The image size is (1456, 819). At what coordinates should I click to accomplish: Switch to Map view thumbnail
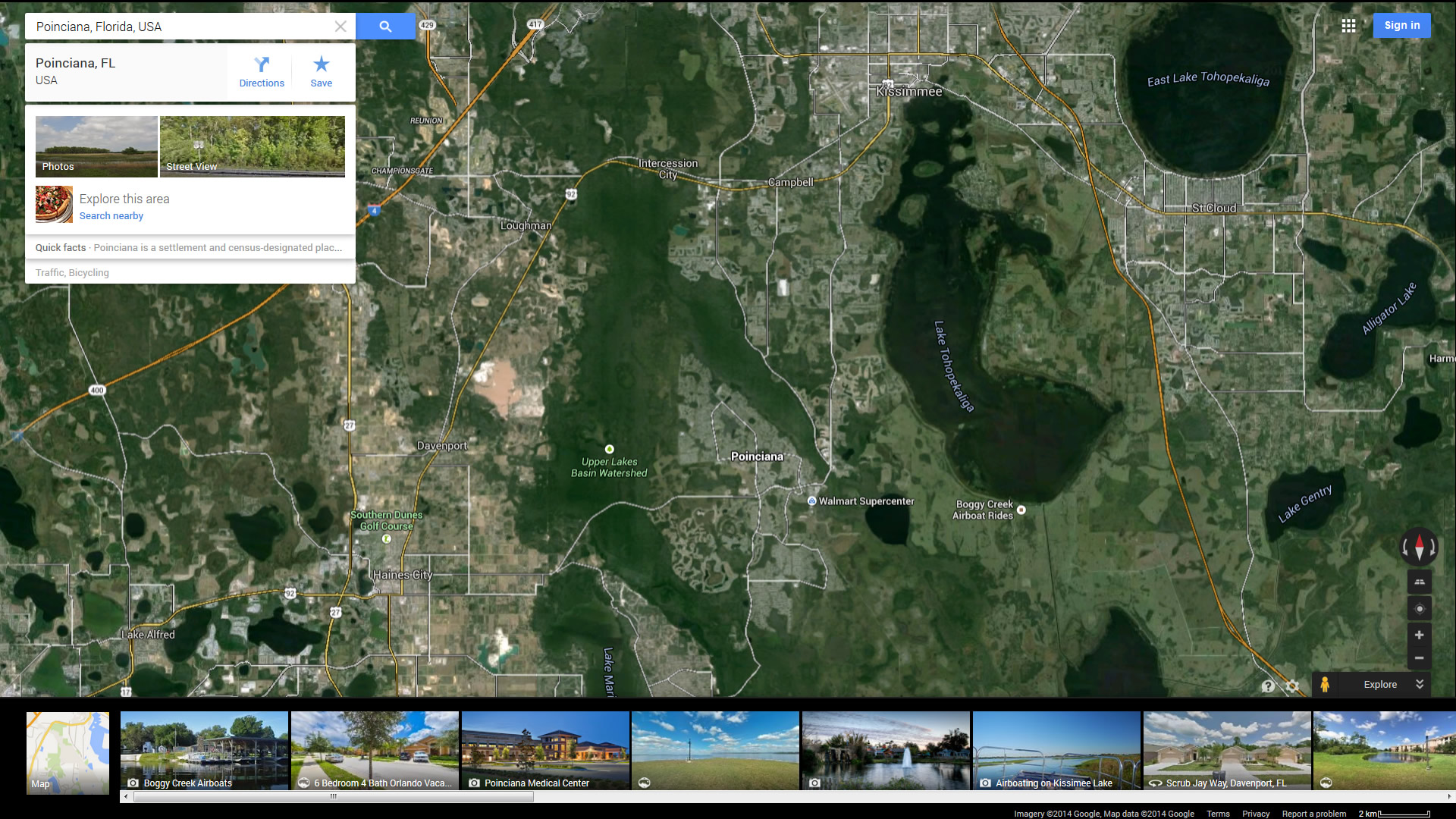click(67, 752)
